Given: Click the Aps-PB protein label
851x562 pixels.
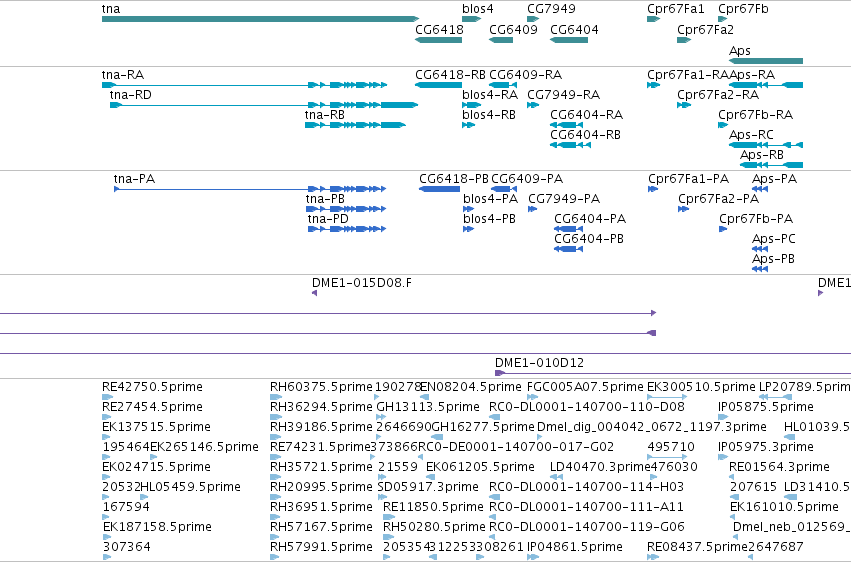Looking at the screenshot, I should tap(773, 259).
